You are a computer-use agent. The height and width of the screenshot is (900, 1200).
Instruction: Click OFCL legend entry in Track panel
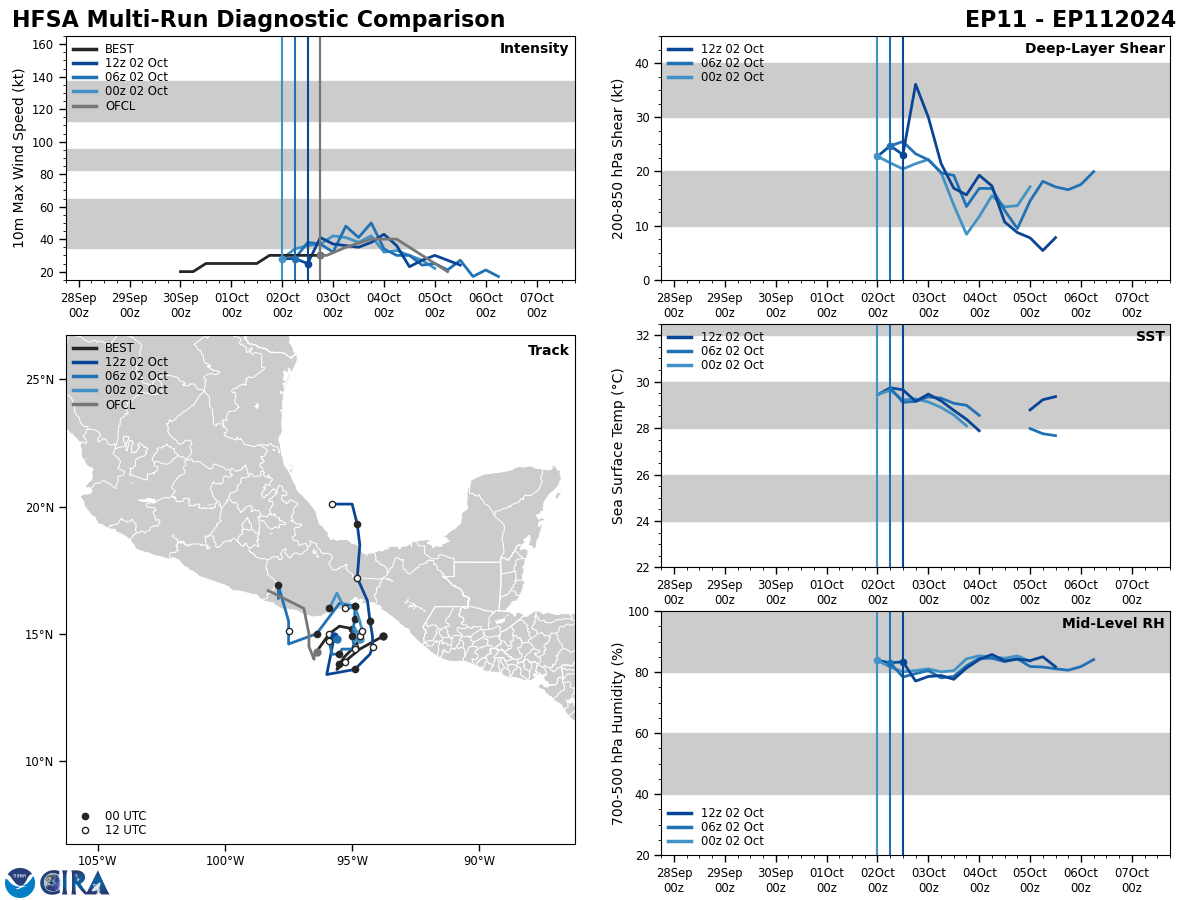(103, 405)
